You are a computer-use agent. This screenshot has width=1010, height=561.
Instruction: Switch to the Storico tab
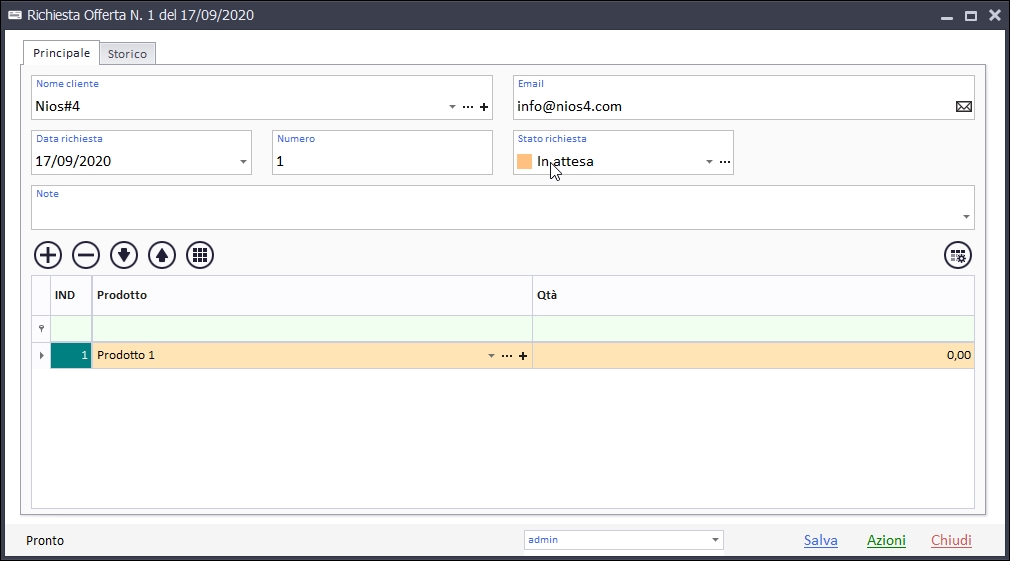127,54
